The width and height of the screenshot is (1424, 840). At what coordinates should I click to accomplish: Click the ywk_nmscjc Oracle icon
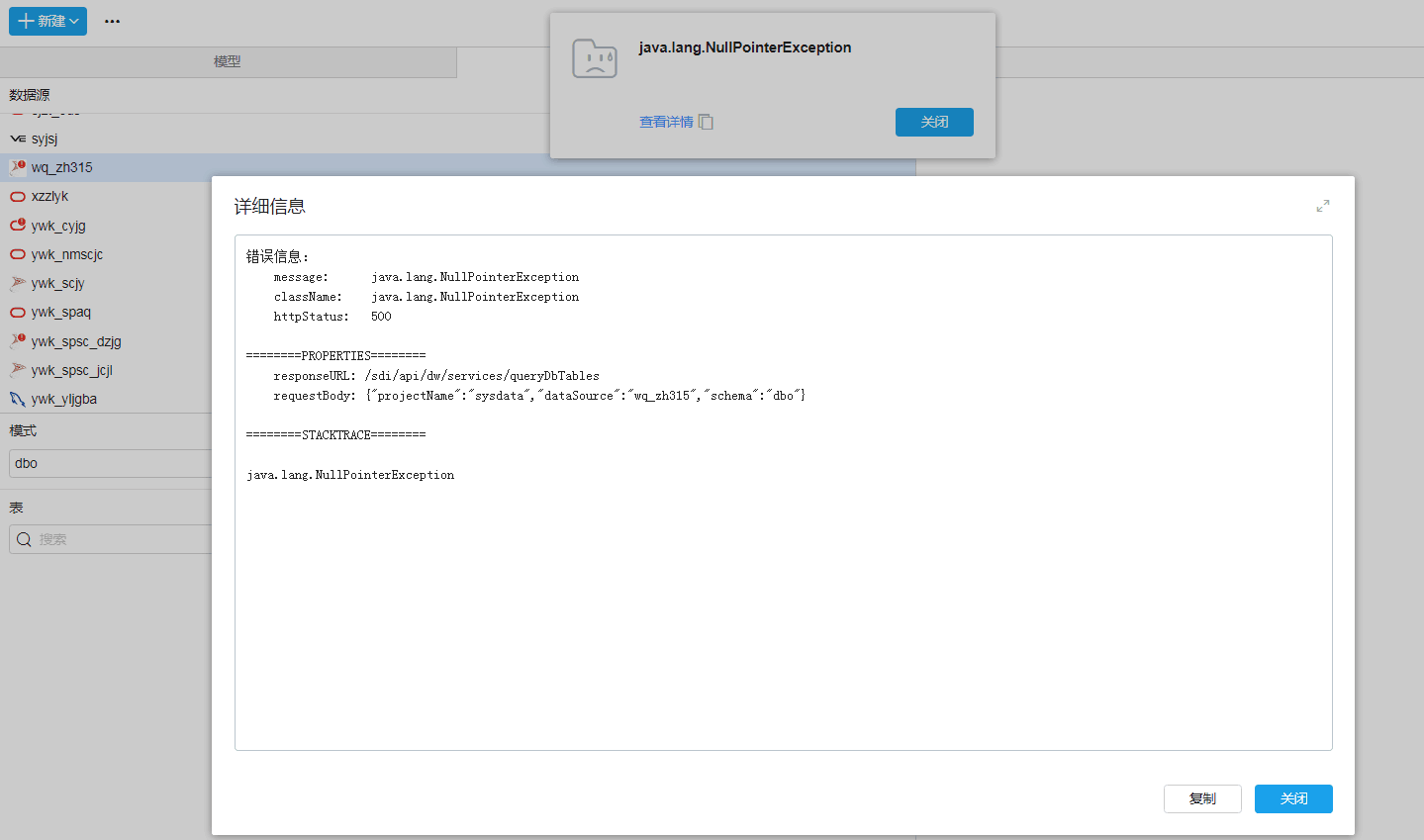point(18,254)
